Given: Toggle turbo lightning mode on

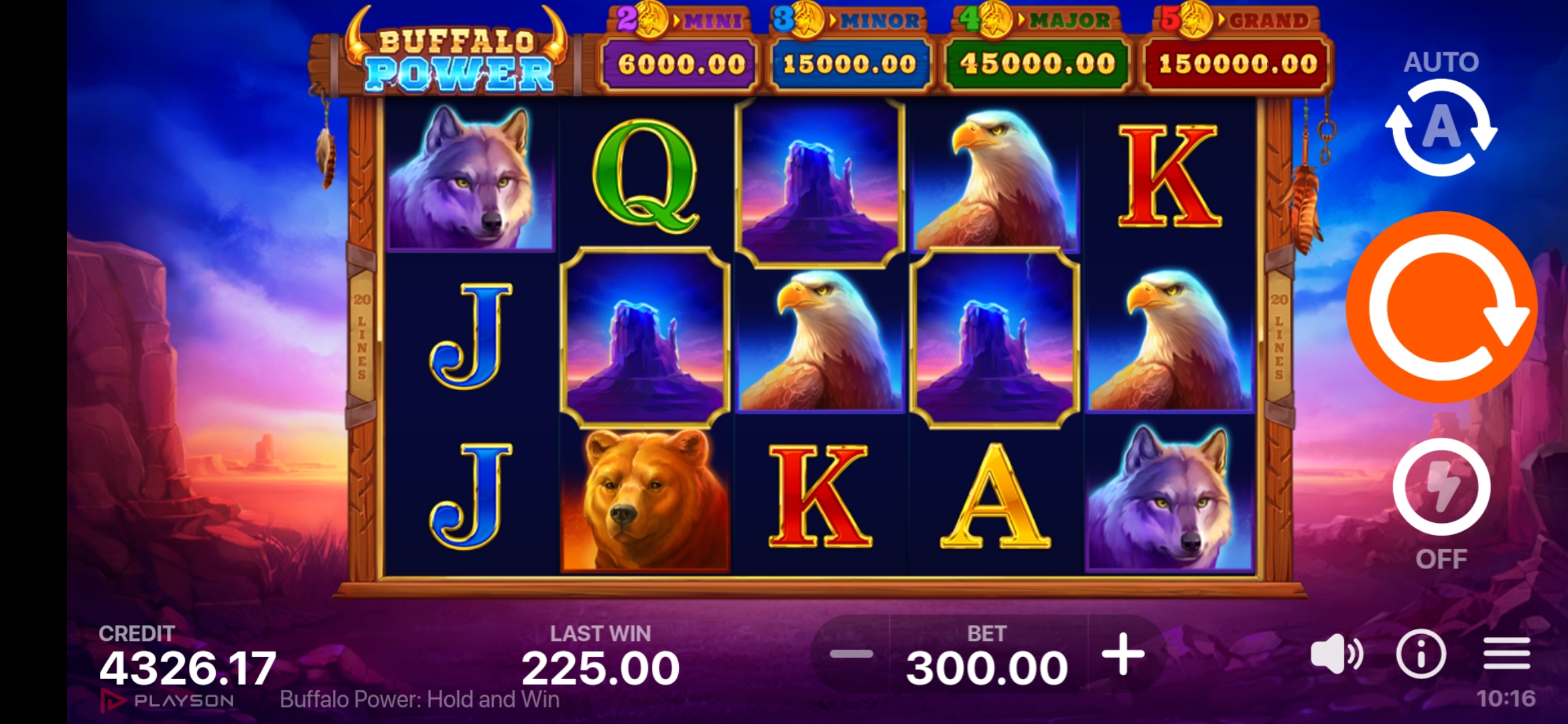Looking at the screenshot, I should click(1441, 487).
